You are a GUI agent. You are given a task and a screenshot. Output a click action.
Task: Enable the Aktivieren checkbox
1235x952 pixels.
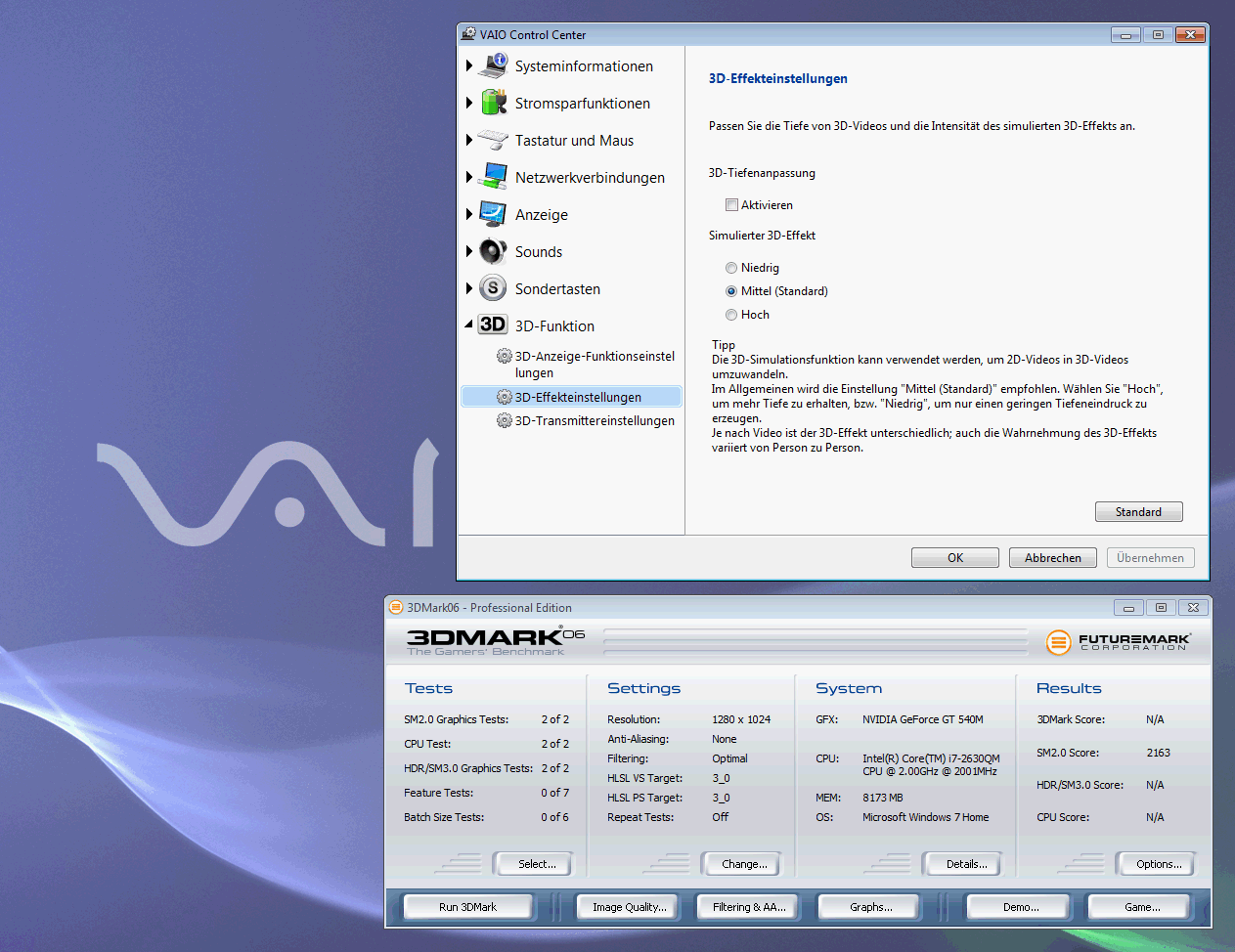click(x=731, y=205)
